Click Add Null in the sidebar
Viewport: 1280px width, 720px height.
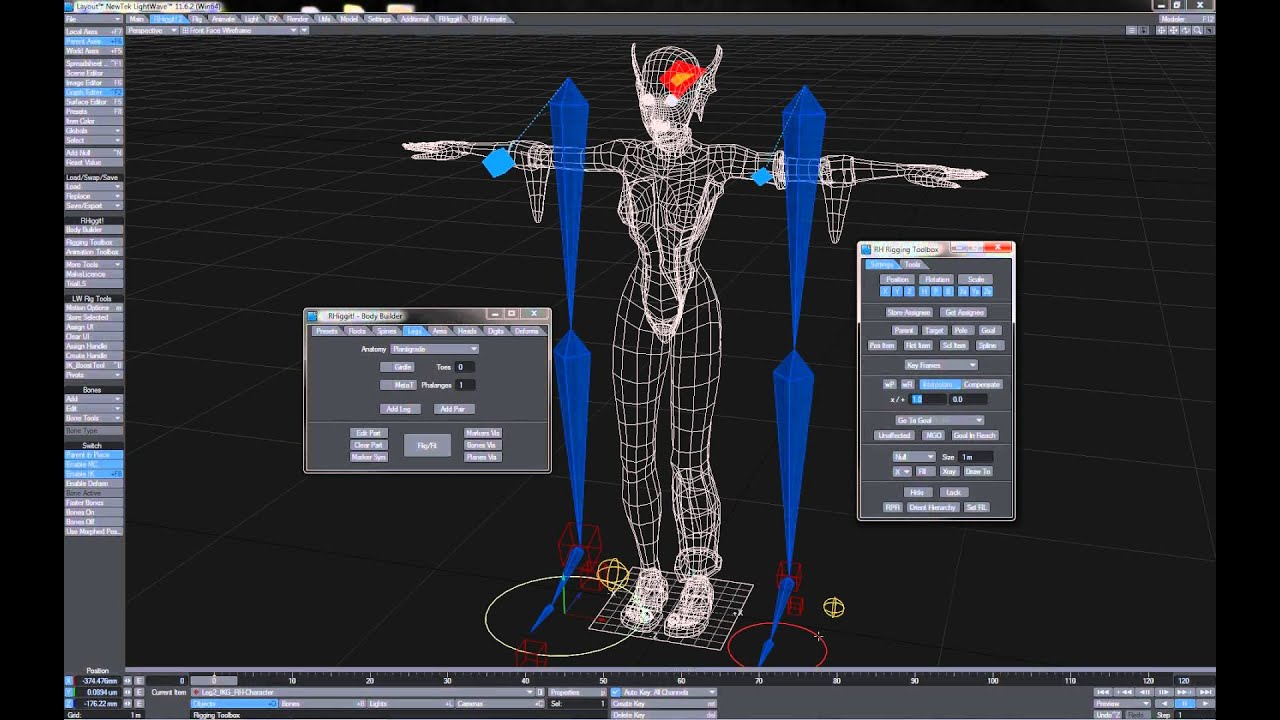(93, 152)
